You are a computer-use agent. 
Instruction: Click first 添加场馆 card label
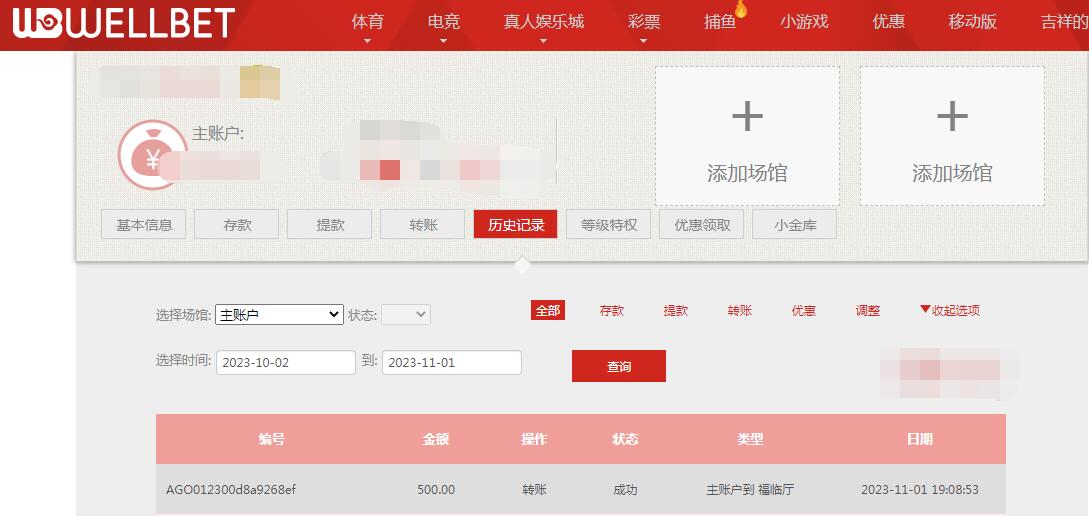pyautogui.click(x=747, y=173)
